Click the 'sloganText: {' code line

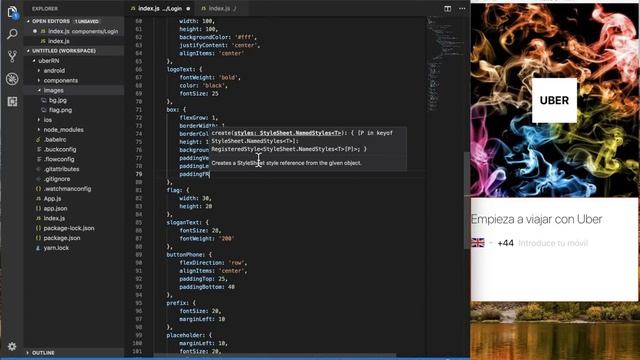pyautogui.click(x=187, y=222)
